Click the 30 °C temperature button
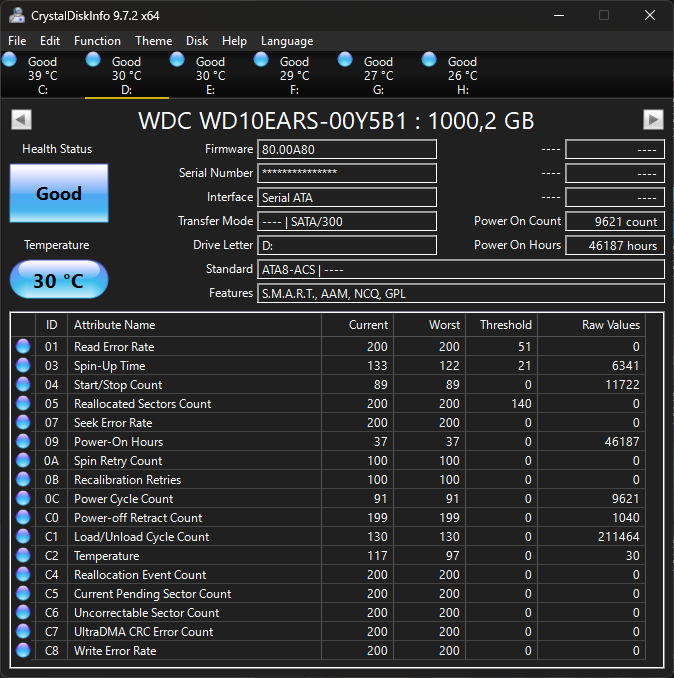 [x=59, y=280]
